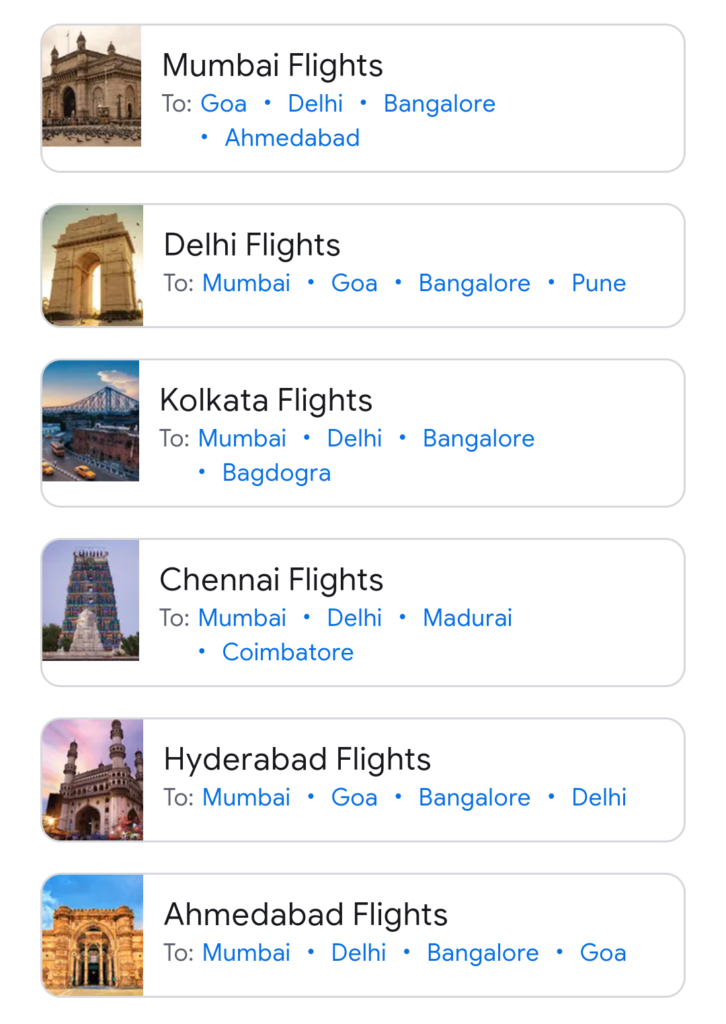
Task: Pick Delhi under Hyderabad Flights
Action: click(x=599, y=798)
